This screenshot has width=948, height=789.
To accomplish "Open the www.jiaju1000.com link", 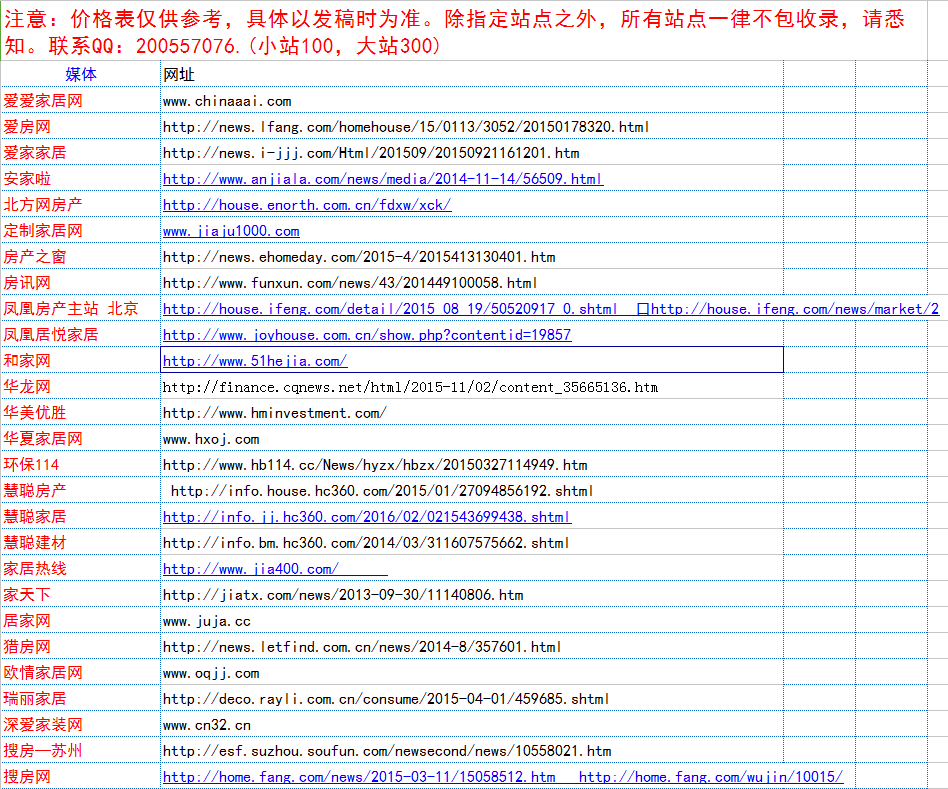I will [231, 231].
